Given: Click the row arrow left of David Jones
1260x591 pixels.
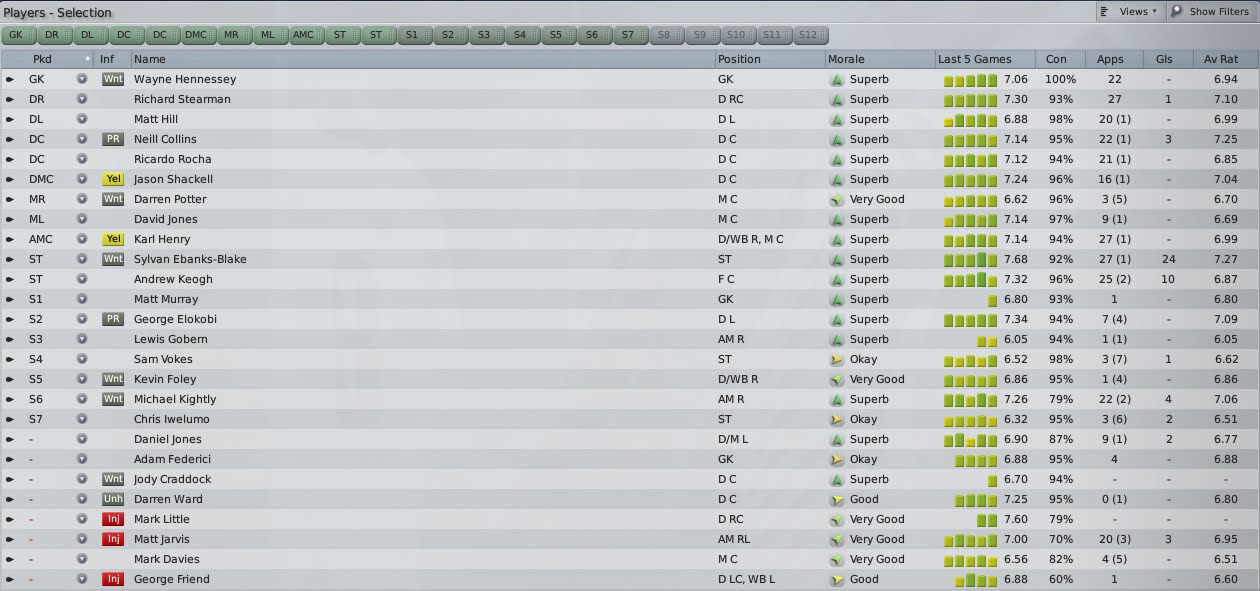Looking at the screenshot, I should [10, 219].
